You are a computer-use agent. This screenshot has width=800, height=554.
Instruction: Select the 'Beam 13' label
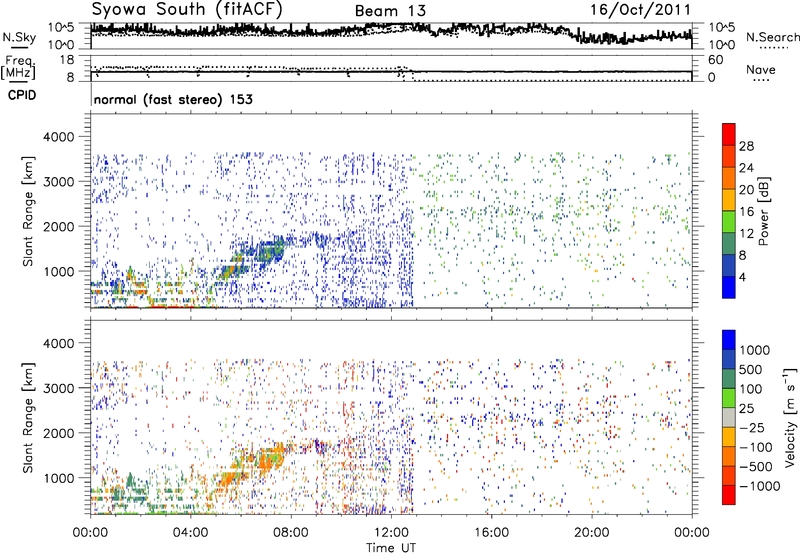click(x=390, y=11)
